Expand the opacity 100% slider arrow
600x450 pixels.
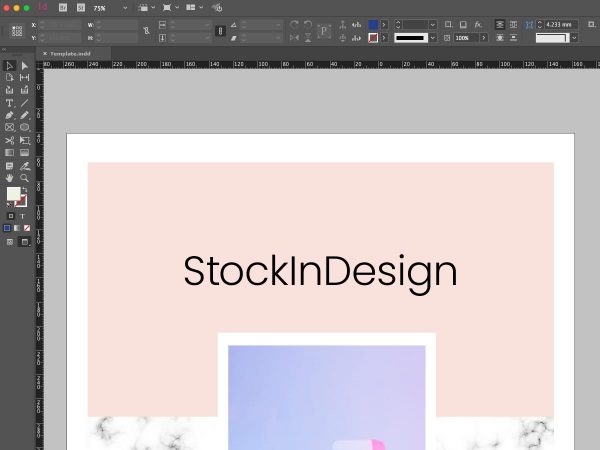click(x=484, y=38)
